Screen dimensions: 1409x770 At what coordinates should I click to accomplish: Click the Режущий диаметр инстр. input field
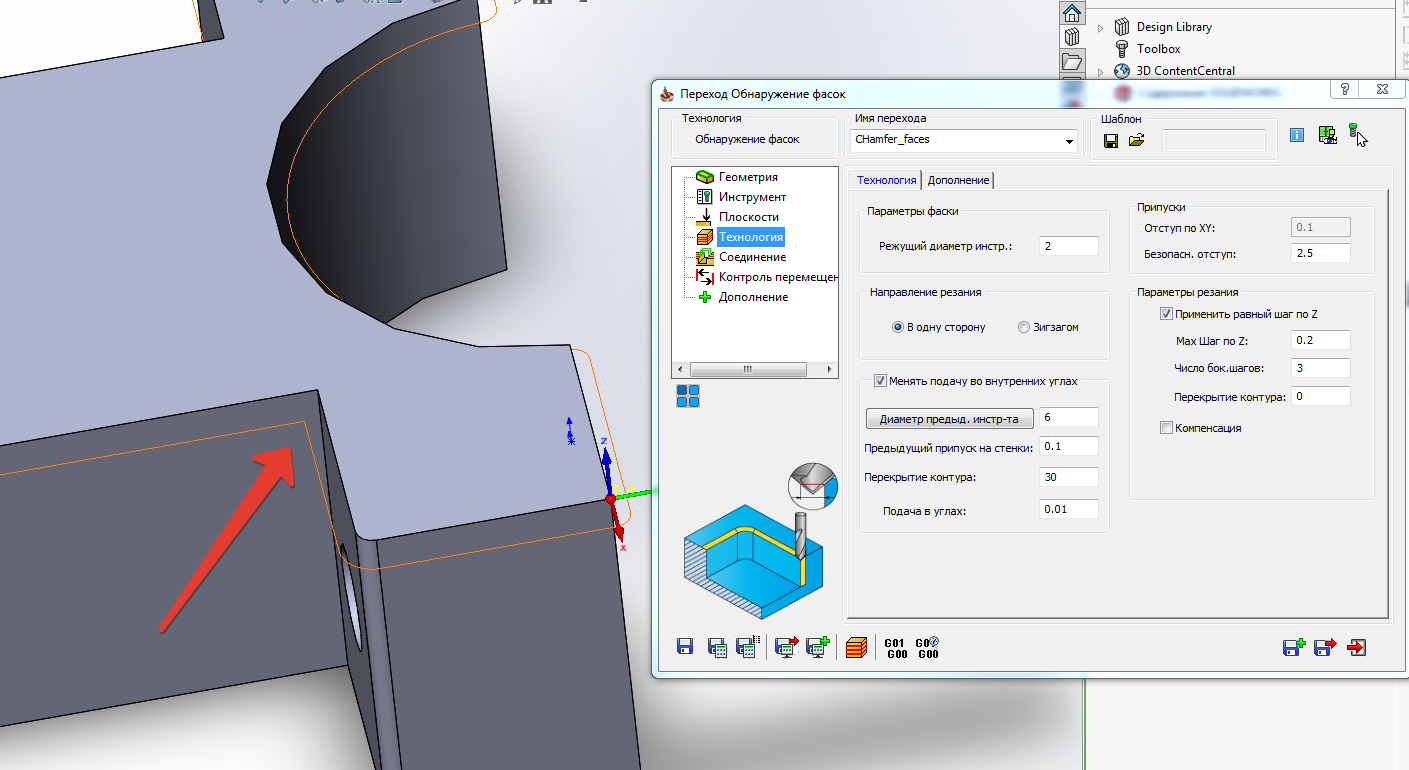(1069, 246)
